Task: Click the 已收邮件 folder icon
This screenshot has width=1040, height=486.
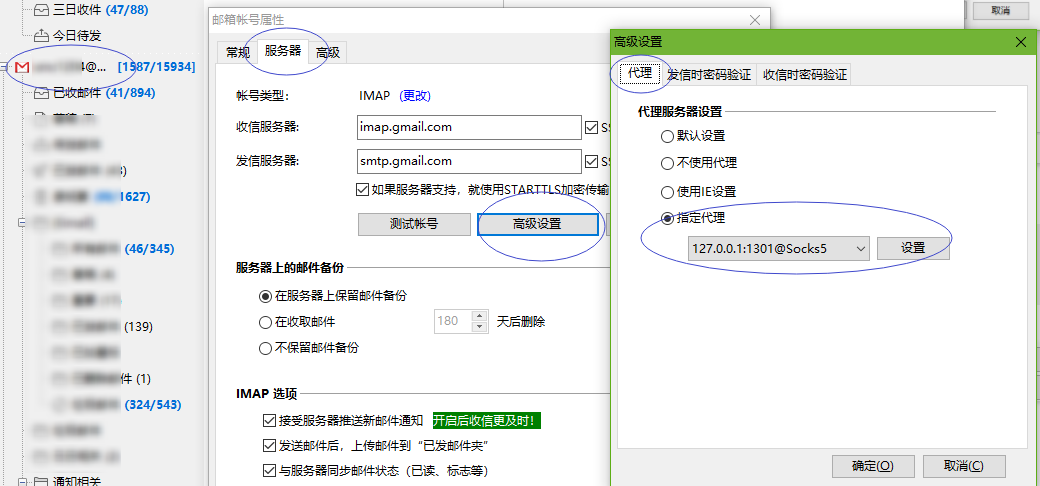Action: click(42, 93)
